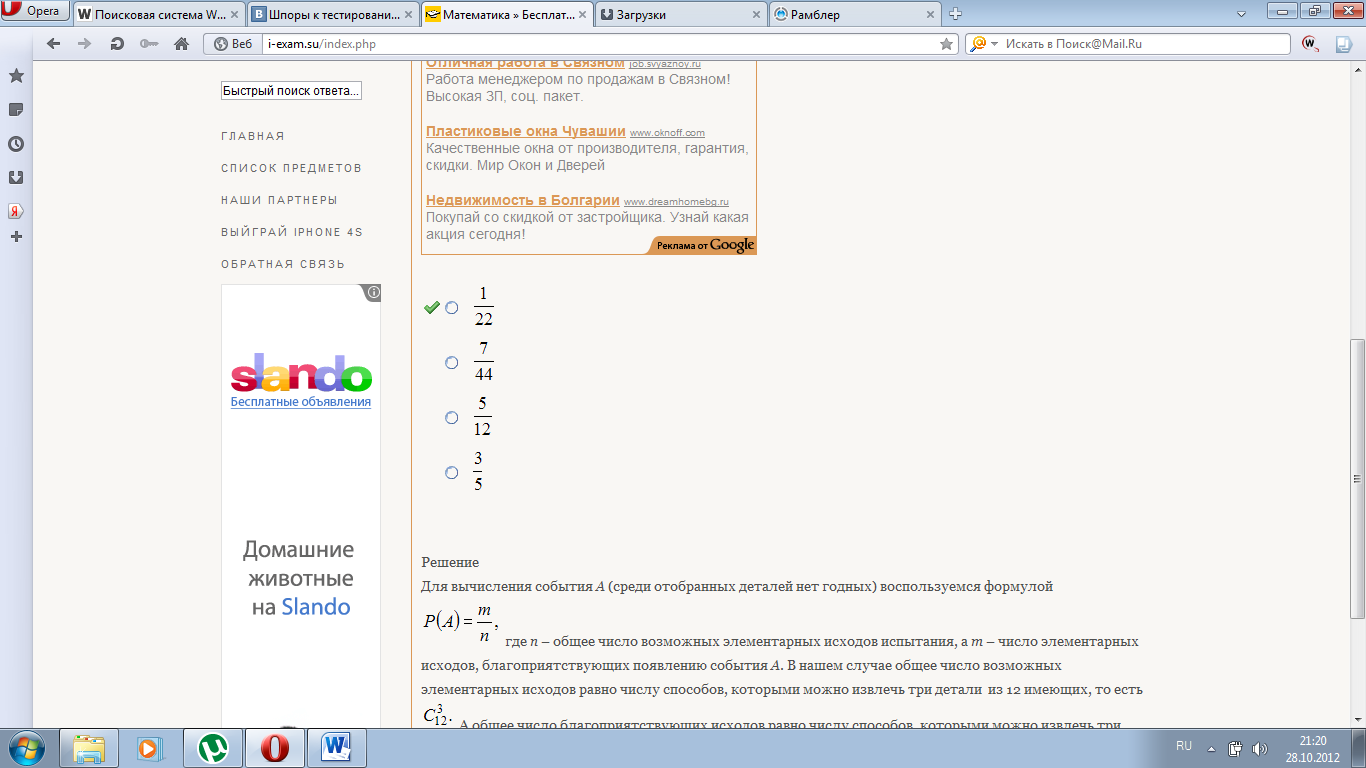Go to the browser home page
This screenshot has height=768, width=1366.
pyautogui.click(x=181, y=44)
